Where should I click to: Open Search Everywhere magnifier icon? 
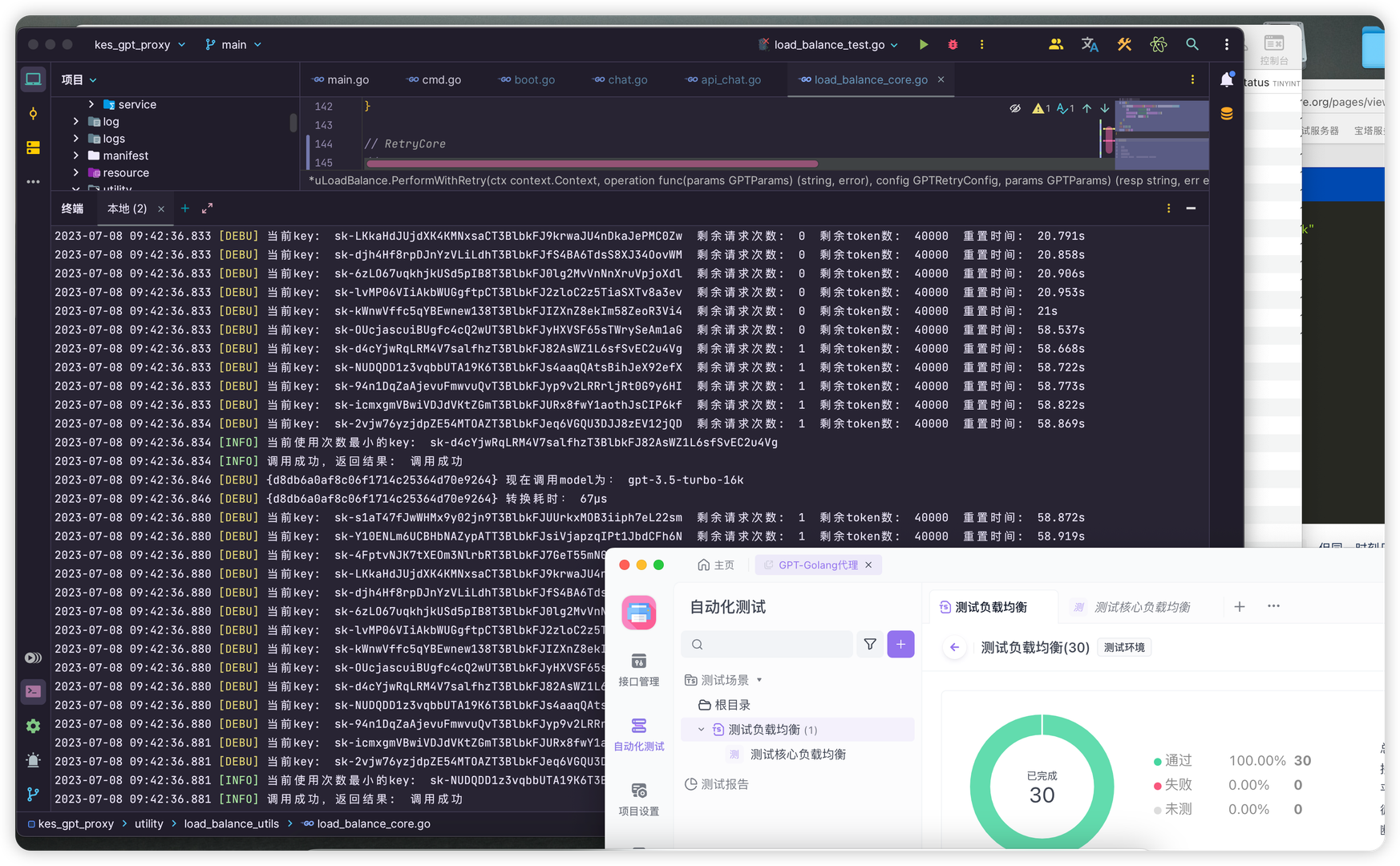pyautogui.click(x=1192, y=45)
